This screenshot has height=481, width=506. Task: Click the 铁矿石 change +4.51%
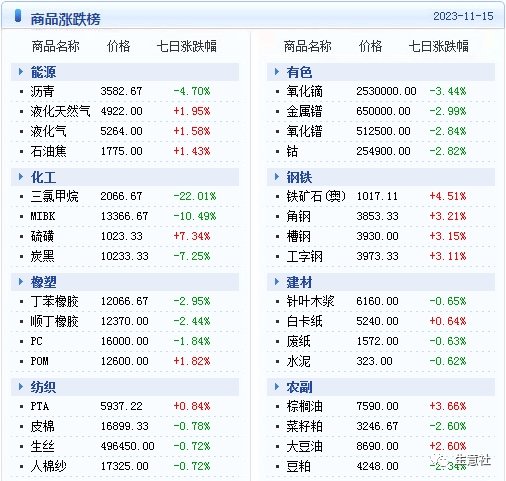click(448, 196)
